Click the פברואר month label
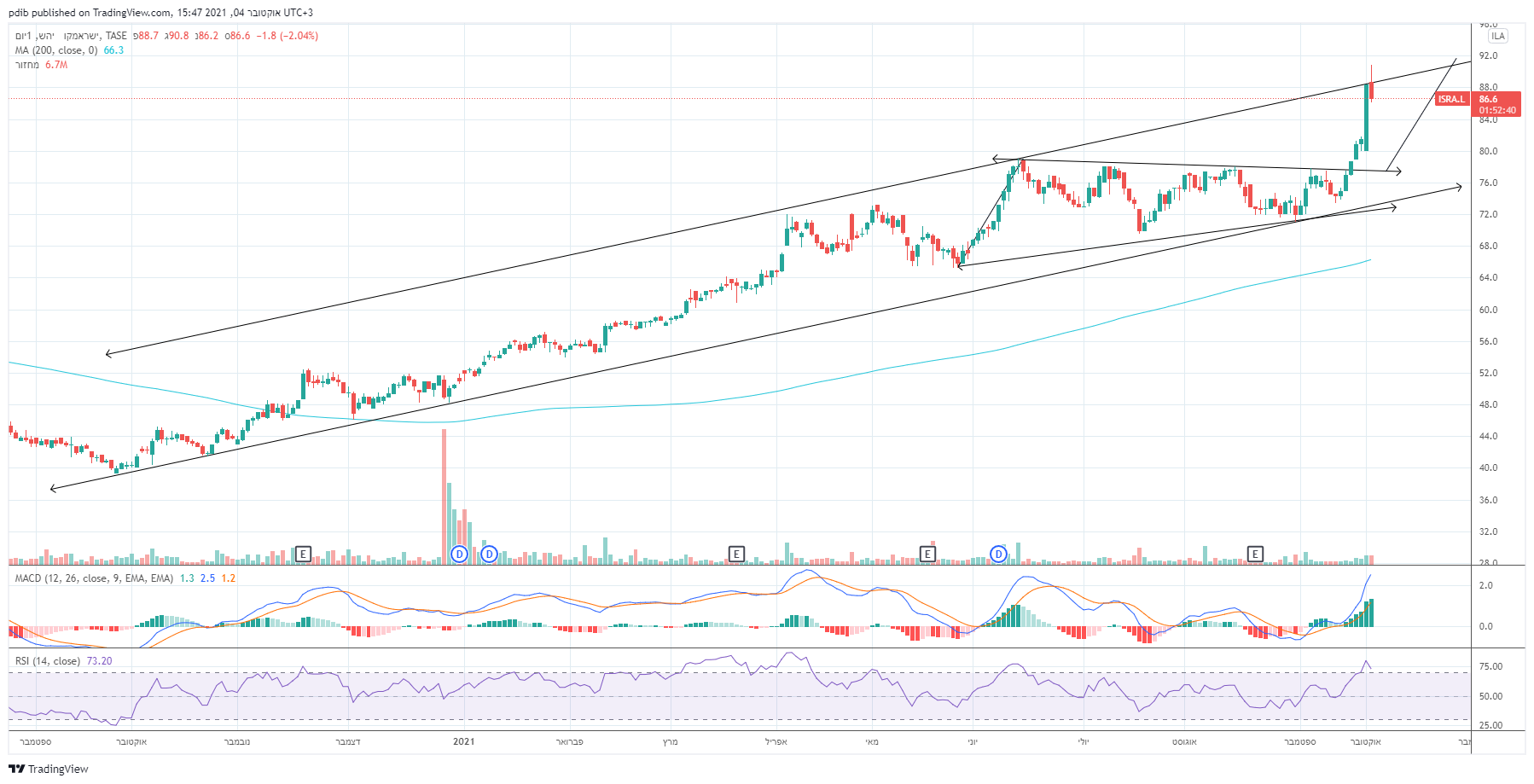1534x784 pixels. (569, 741)
